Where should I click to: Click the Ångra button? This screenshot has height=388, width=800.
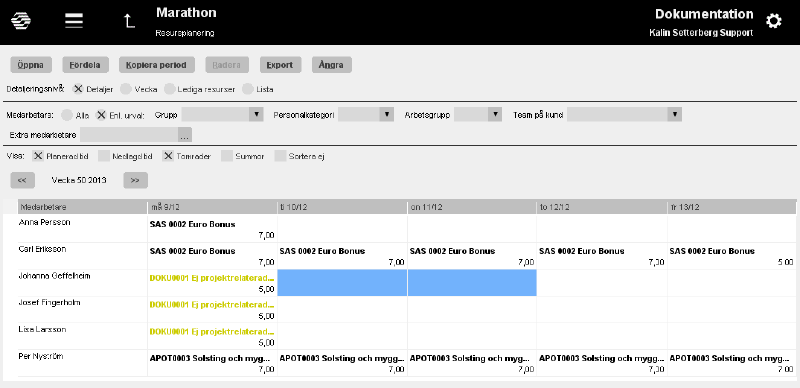click(332, 65)
